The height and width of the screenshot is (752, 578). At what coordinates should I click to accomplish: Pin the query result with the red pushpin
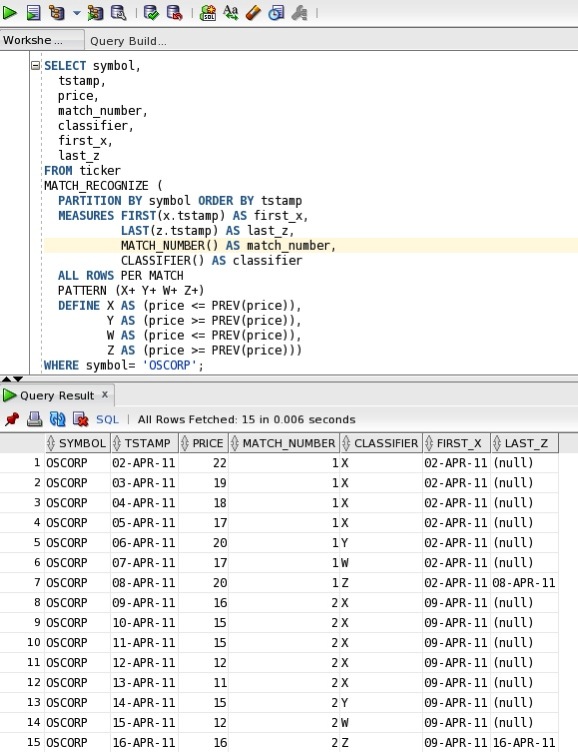12,419
